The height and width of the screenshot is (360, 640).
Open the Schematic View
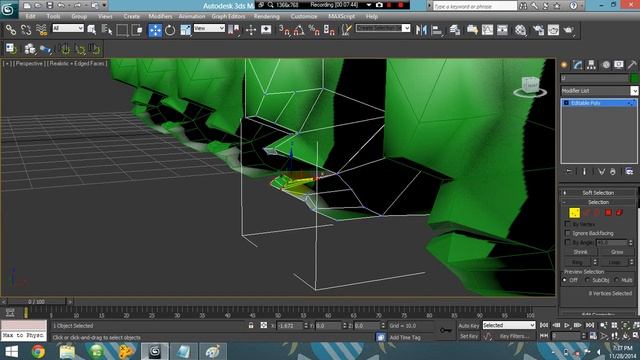(502, 30)
